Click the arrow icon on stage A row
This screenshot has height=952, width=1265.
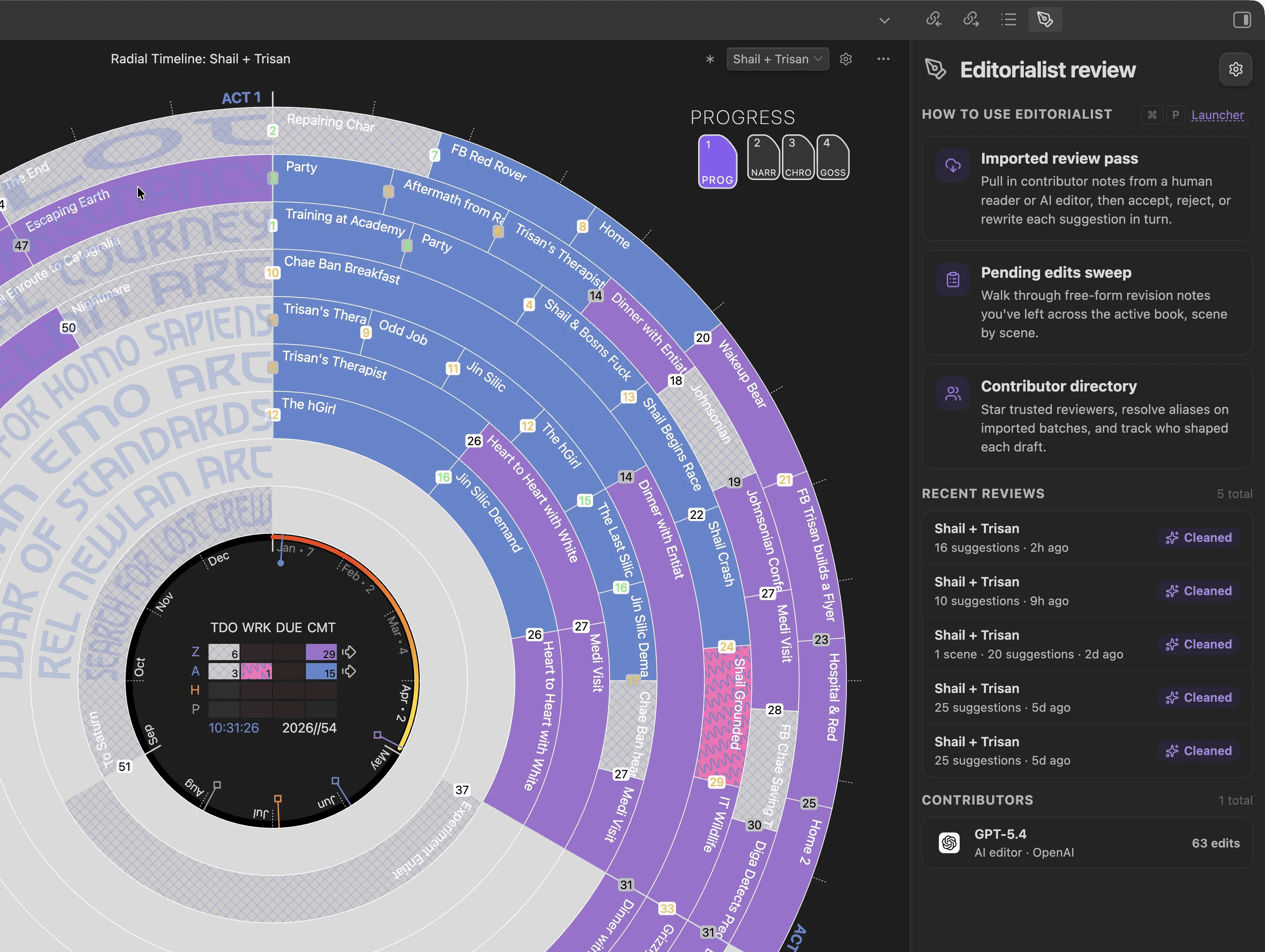point(349,671)
